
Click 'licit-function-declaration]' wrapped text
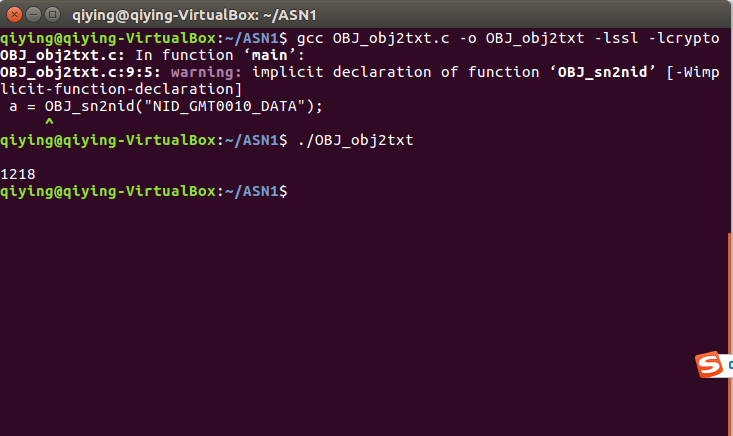121,89
